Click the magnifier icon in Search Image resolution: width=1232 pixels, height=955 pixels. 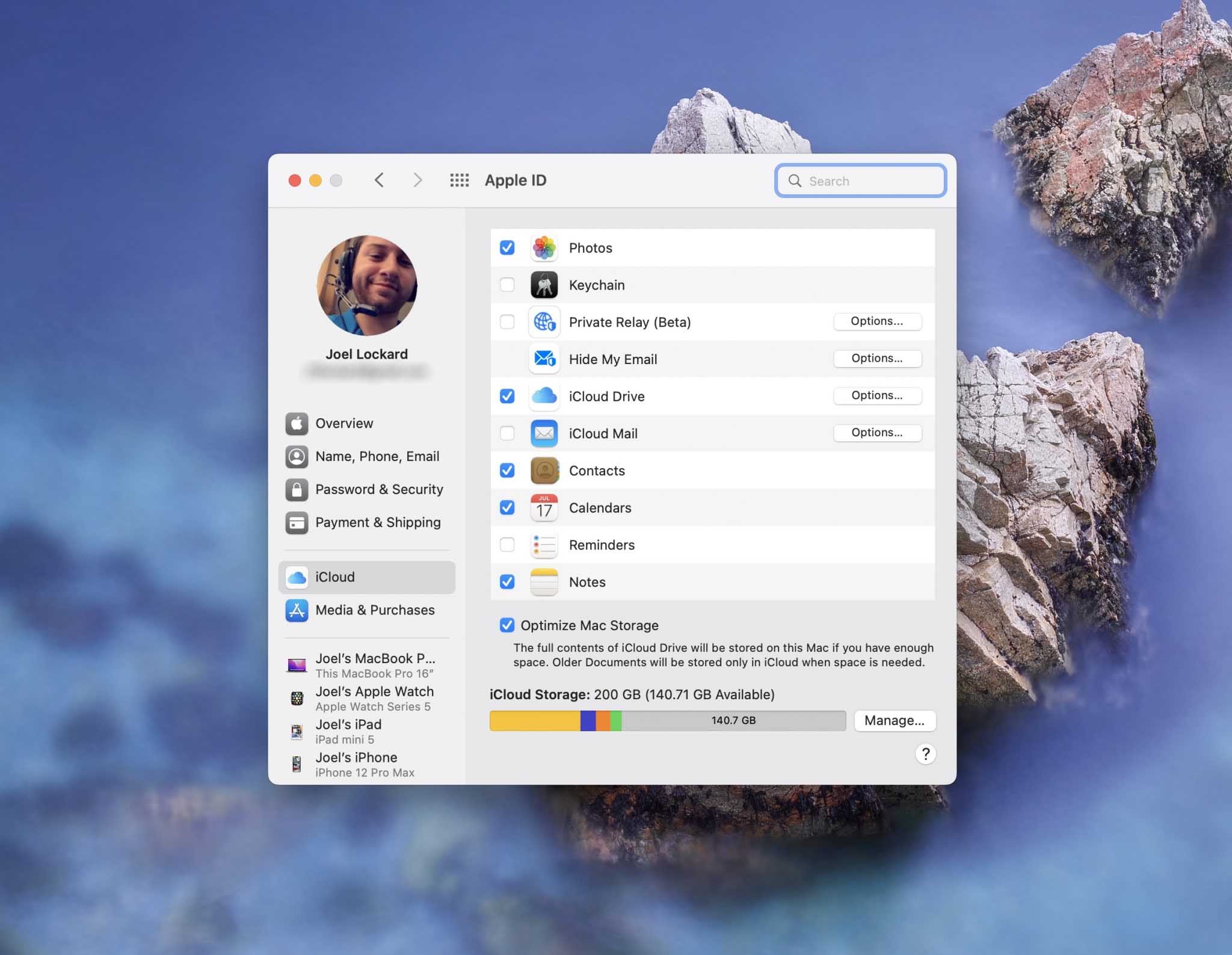point(795,181)
